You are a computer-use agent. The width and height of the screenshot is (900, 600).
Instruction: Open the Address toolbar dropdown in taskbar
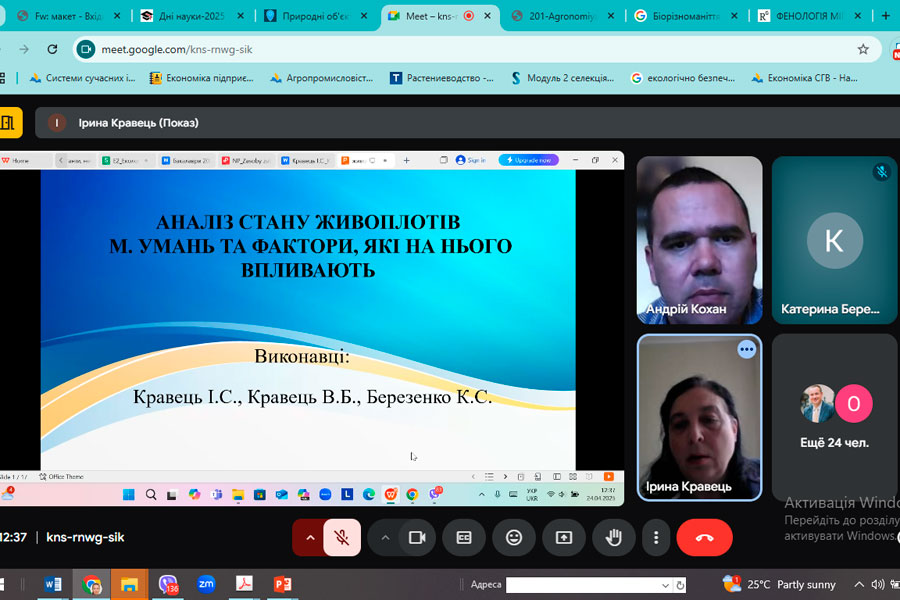click(667, 585)
